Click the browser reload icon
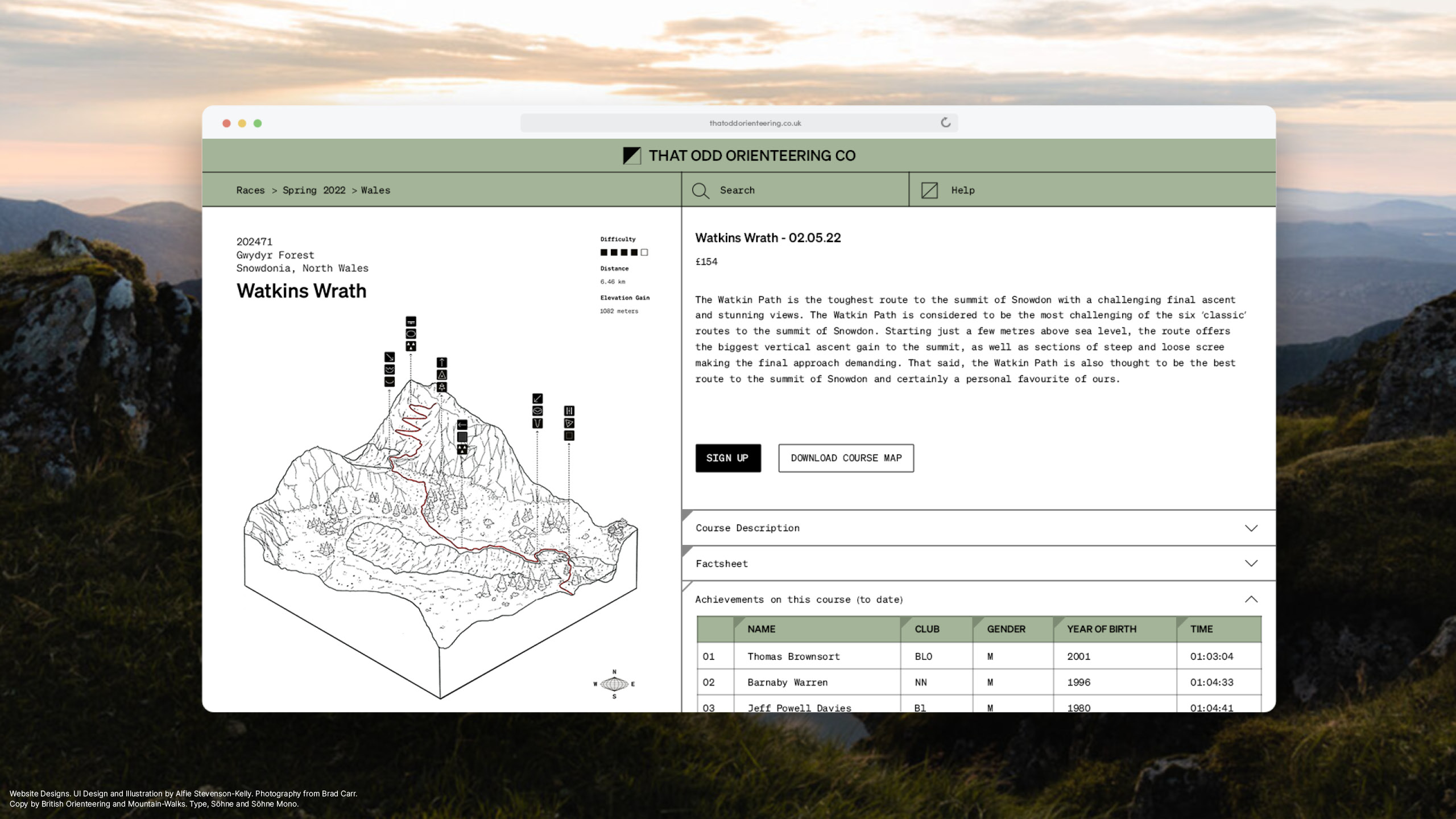The image size is (1456, 819). pyautogui.click(x=945, y=123)
